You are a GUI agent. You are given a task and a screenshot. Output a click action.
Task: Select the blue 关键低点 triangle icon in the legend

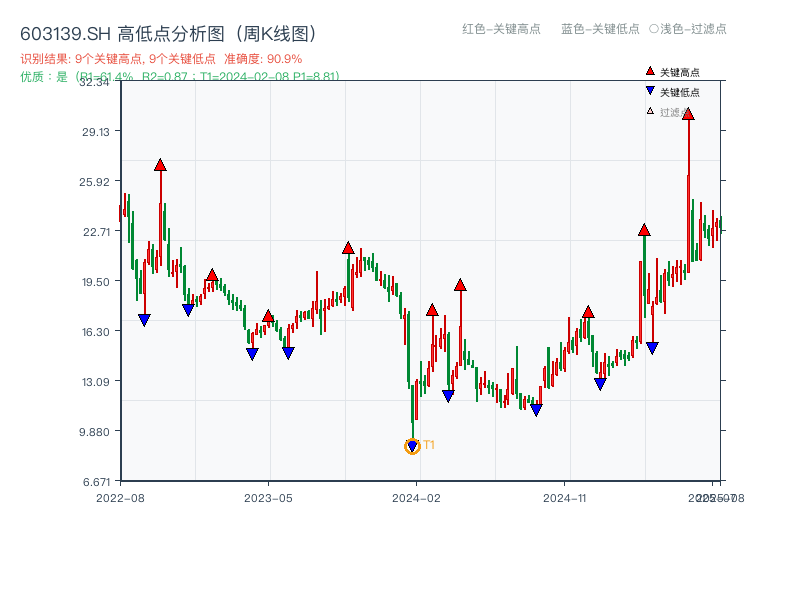648,90
